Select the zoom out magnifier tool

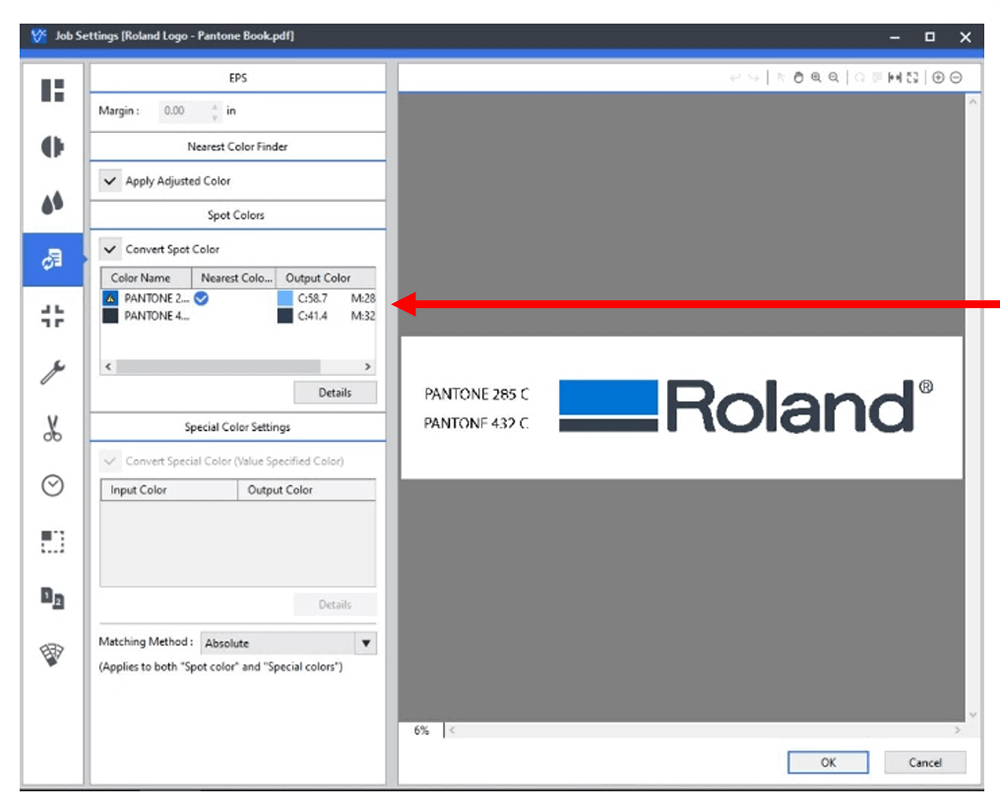[834, 77]
